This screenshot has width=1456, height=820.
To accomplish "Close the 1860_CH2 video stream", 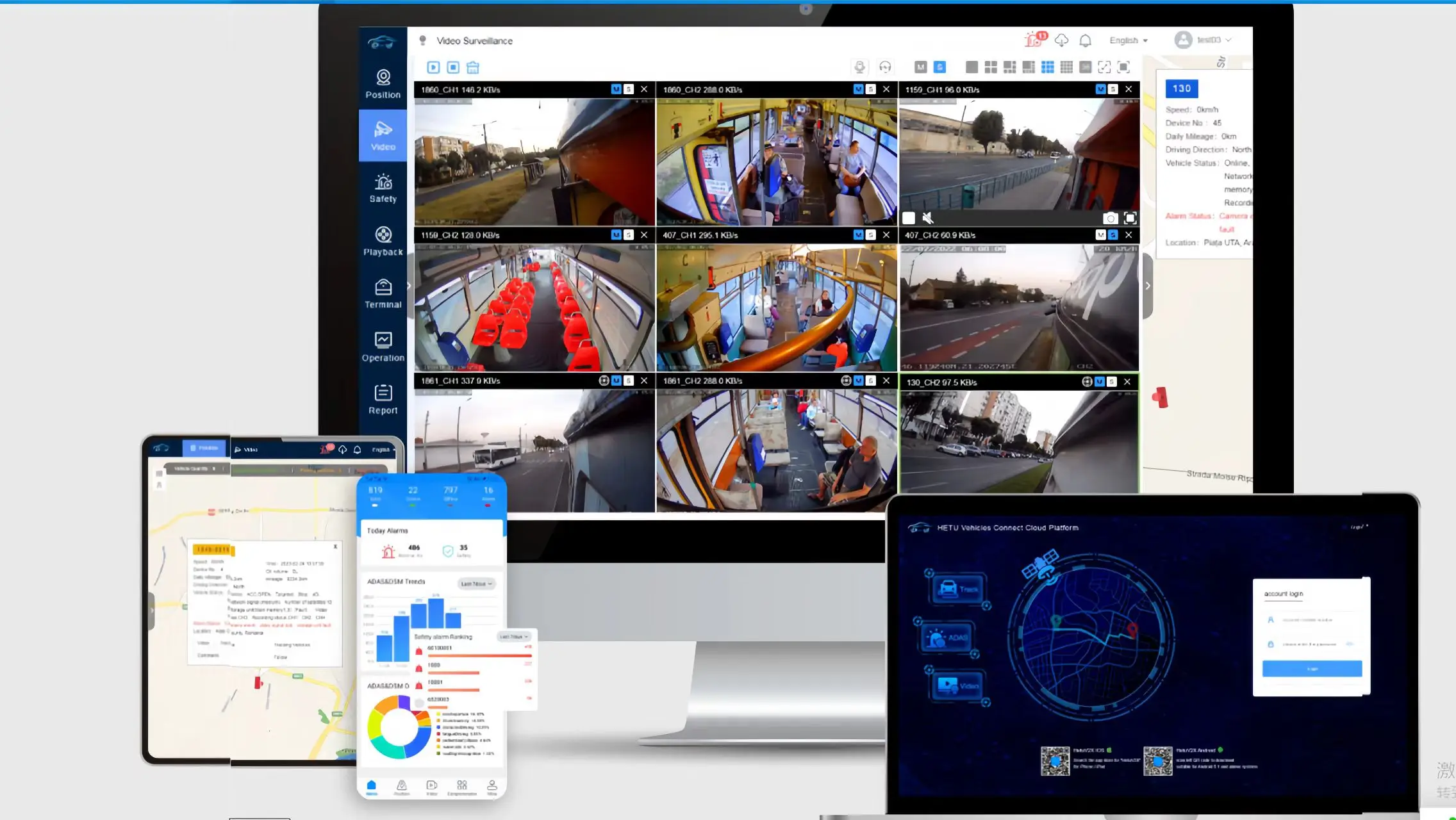I will (x=886, y=90).
